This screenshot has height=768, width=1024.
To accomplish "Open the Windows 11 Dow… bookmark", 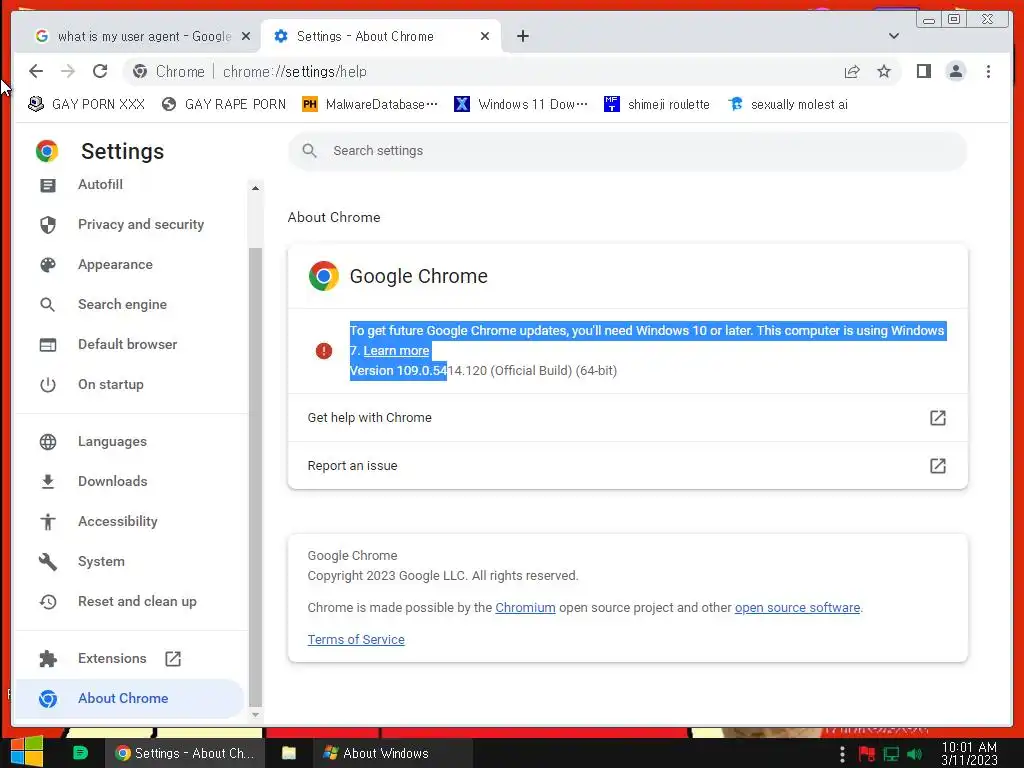I will coord(521,104).
